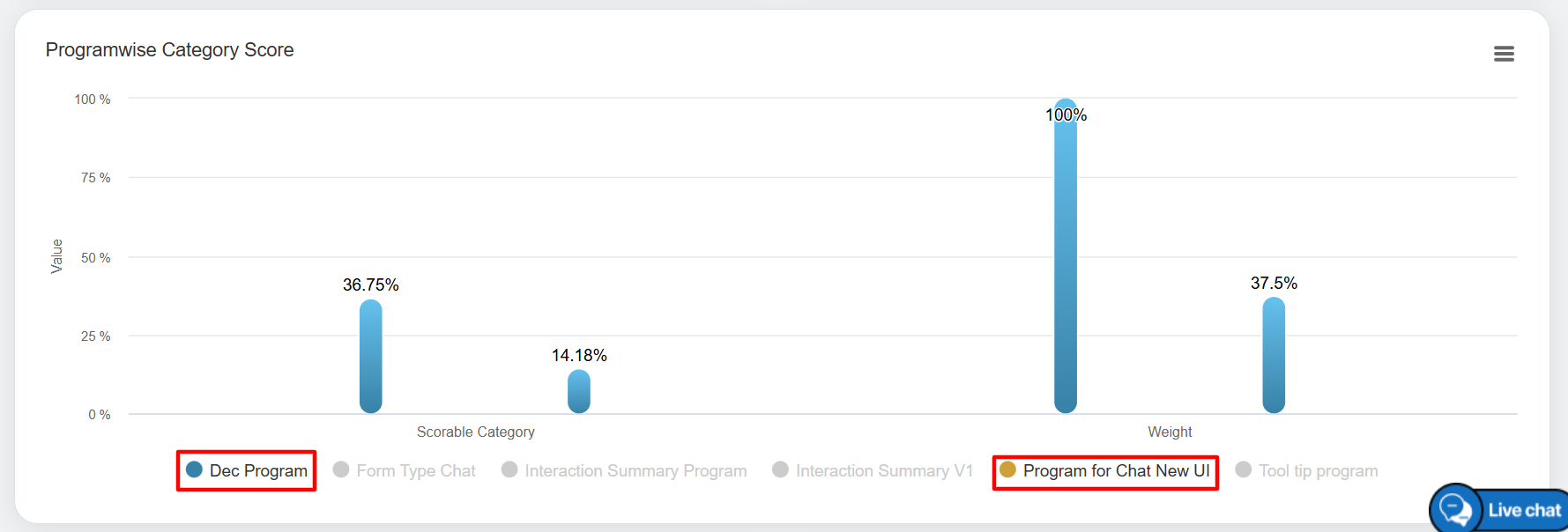
Task: Enable the Interaction Summary Program series
Action: 635,471
